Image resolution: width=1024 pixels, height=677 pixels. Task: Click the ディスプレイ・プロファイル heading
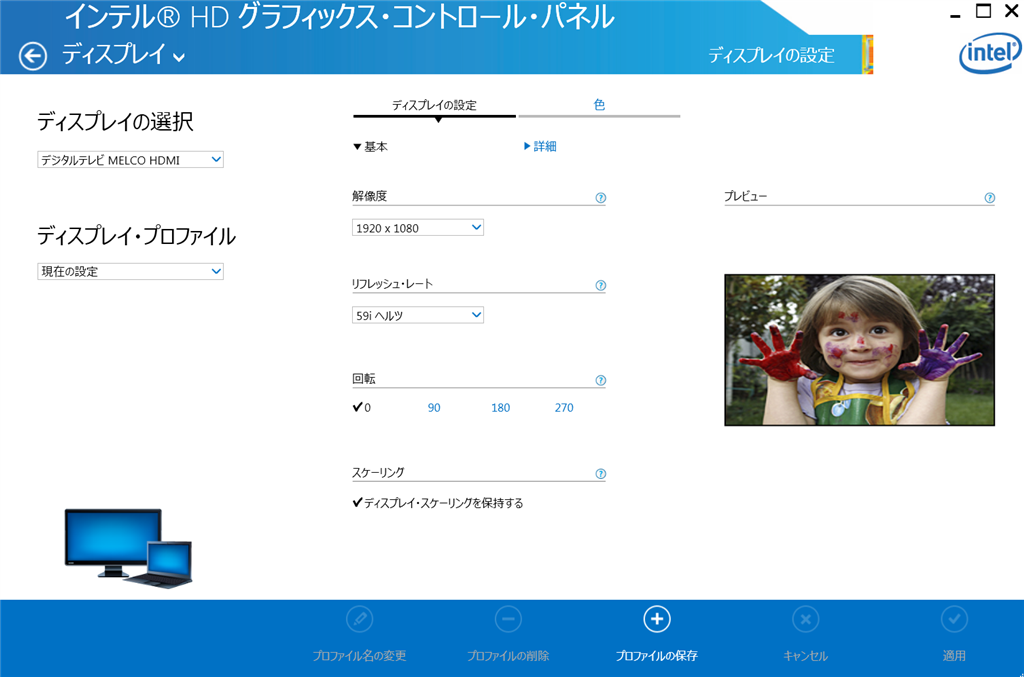[136, 236]
